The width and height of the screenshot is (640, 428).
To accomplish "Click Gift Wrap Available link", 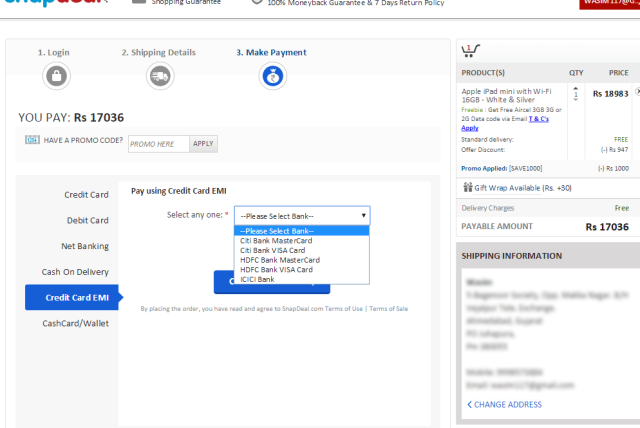I will (507, 188).
